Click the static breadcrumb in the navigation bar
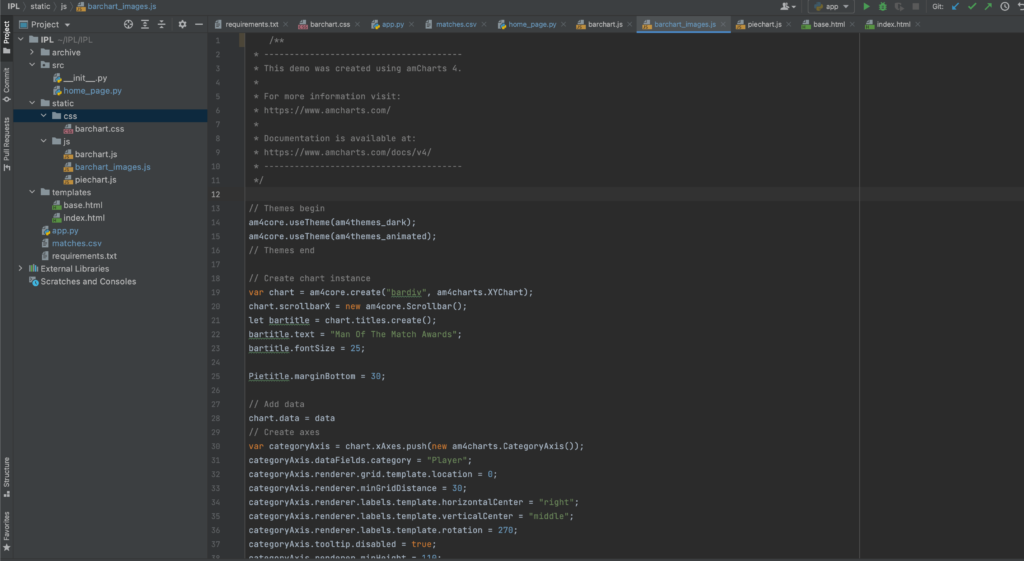The width and height of the screenshot is (1024, 561). click(x=40, y=6)
